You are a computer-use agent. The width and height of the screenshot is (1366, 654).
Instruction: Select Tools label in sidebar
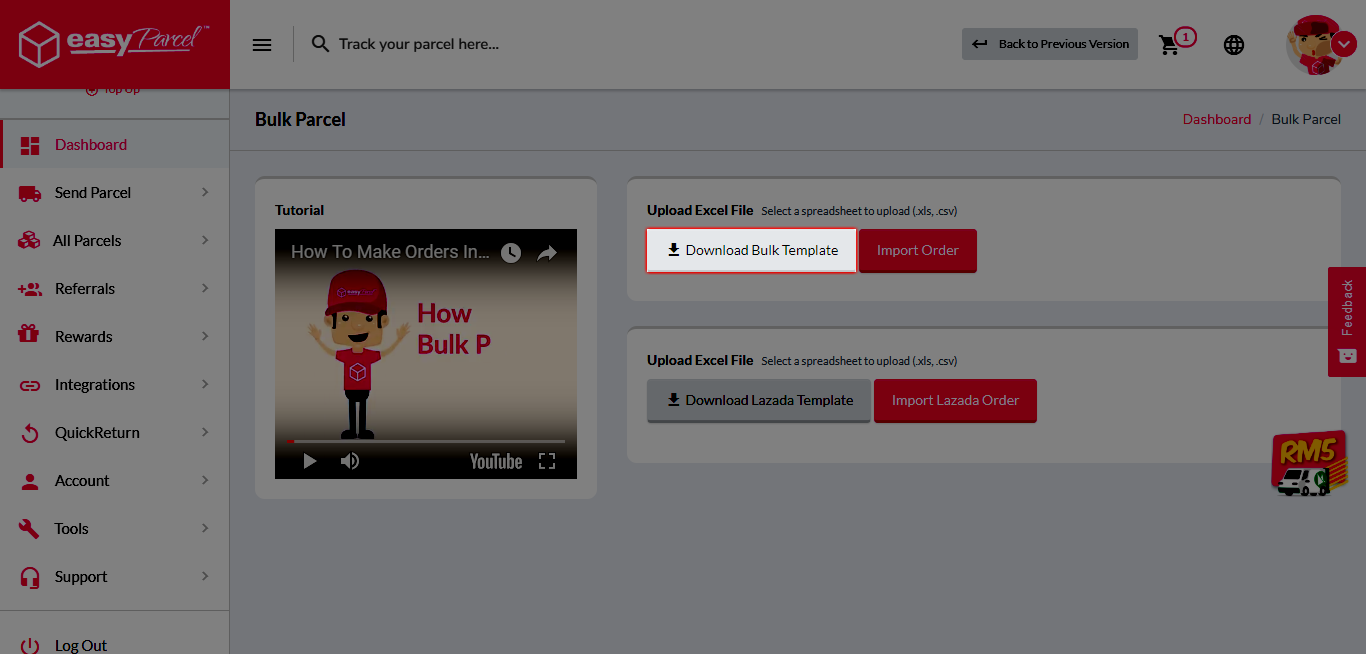pos(71,528)
